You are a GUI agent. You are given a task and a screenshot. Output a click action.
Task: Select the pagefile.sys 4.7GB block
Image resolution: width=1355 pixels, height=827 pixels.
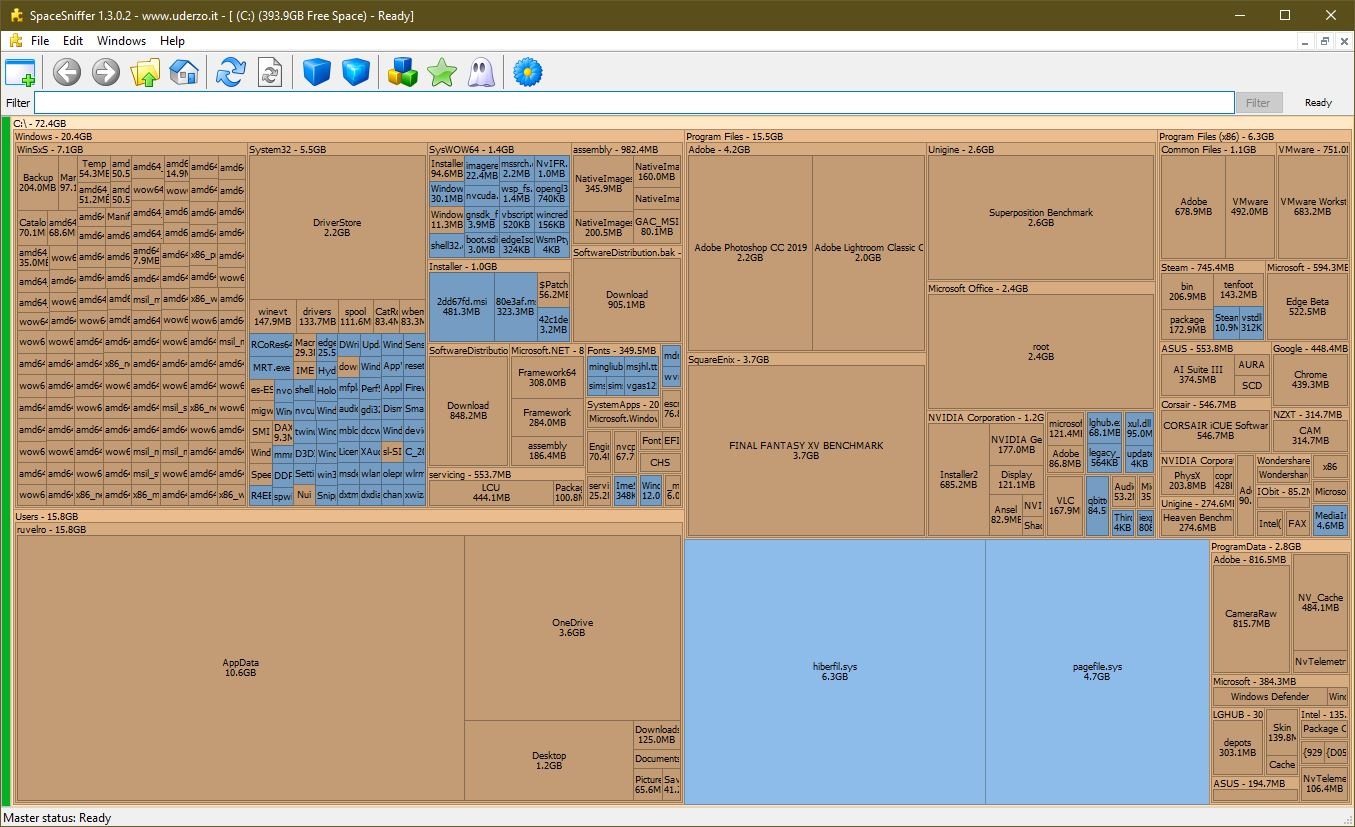pos(1097,671)
